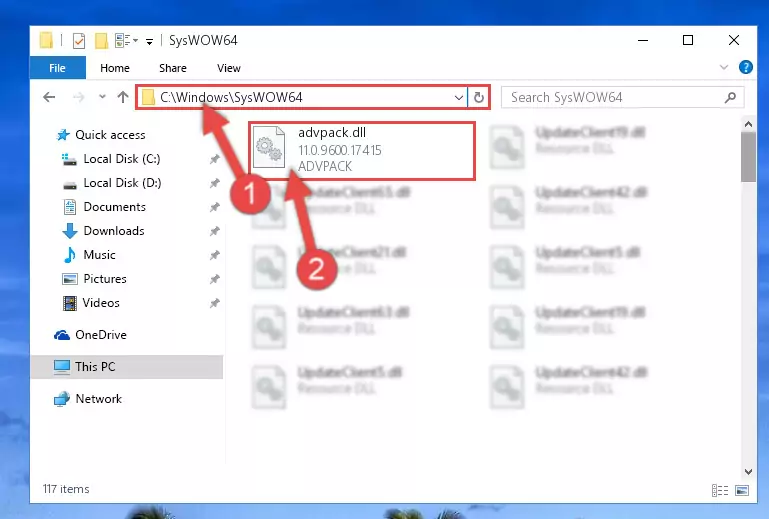Screen dimensions: 769x519
Task: Click the pin icon beside Videos
Action: tap(214, 303)
